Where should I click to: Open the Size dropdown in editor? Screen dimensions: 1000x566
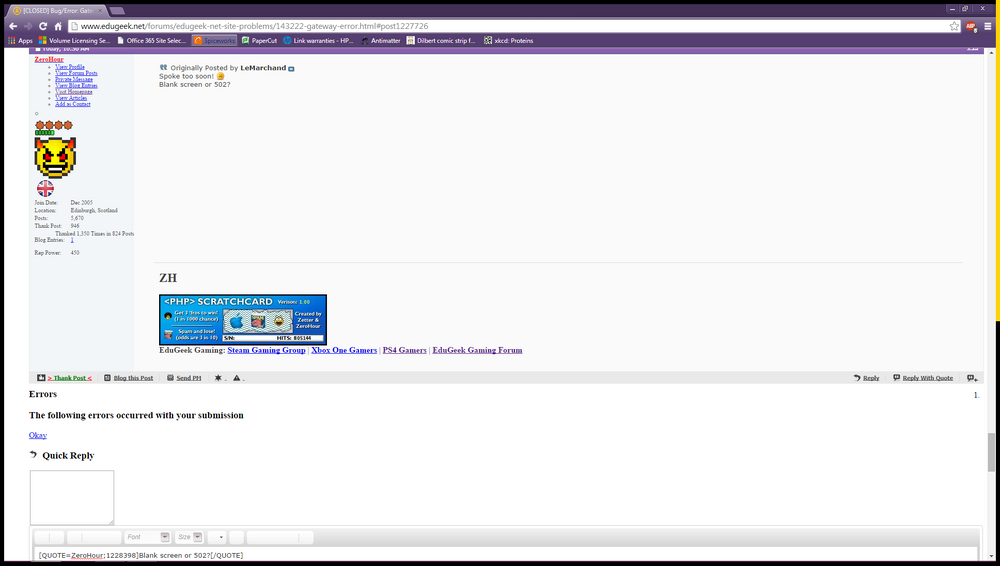pos(189,537)
